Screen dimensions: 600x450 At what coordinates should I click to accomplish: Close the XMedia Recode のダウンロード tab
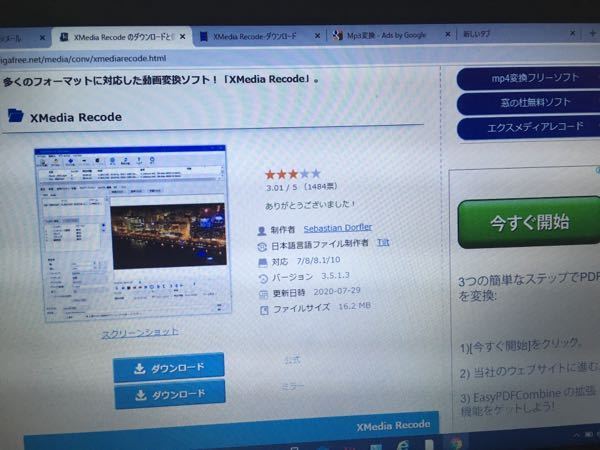(183, 37)
